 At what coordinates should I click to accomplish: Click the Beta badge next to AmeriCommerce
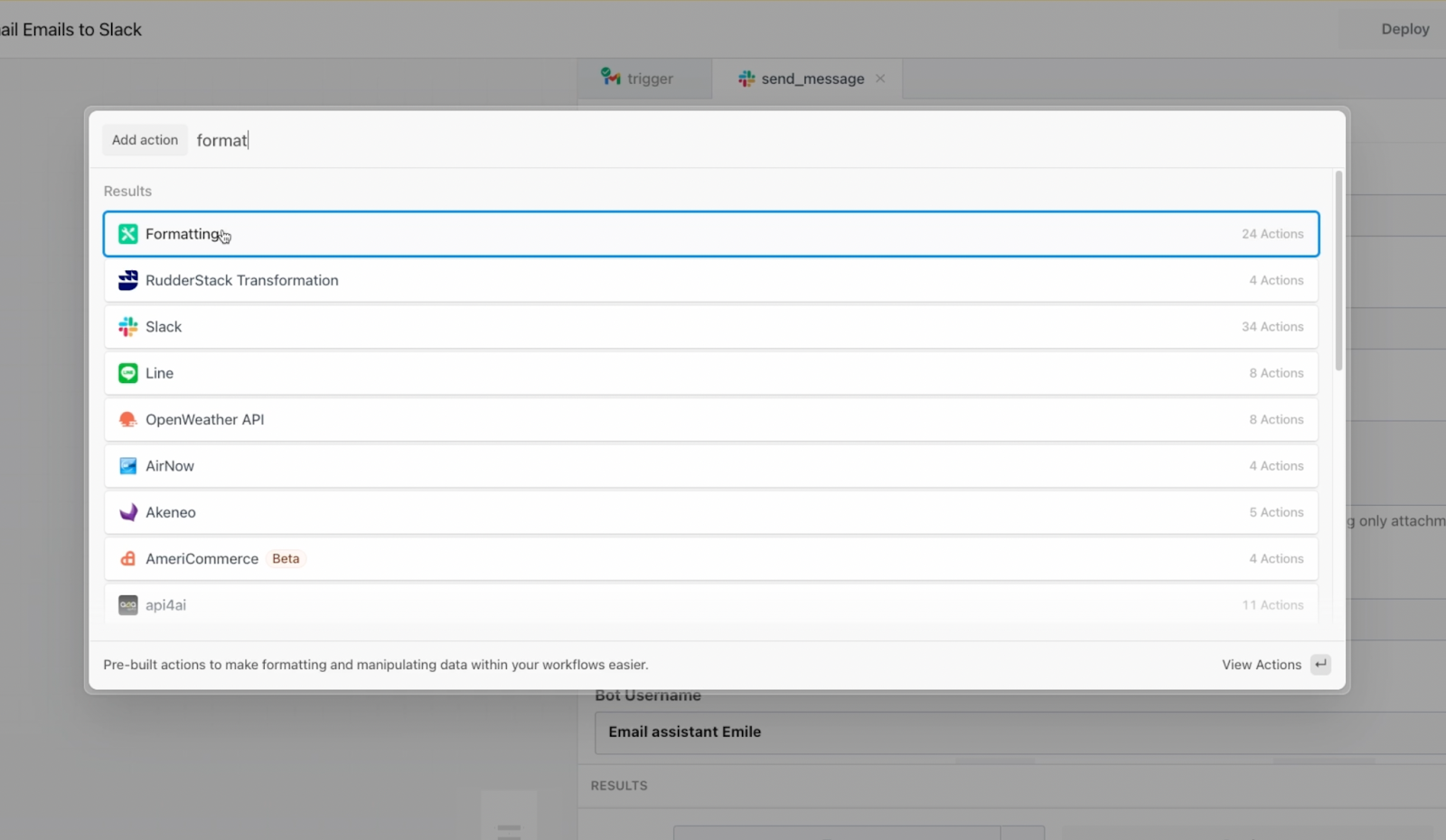coord(286,559)
